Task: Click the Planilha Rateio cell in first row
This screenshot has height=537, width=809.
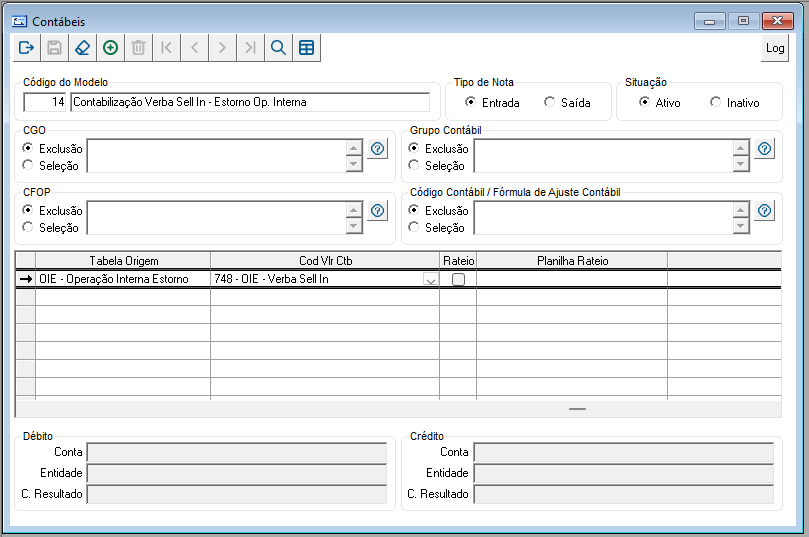Action: point(572,279)
